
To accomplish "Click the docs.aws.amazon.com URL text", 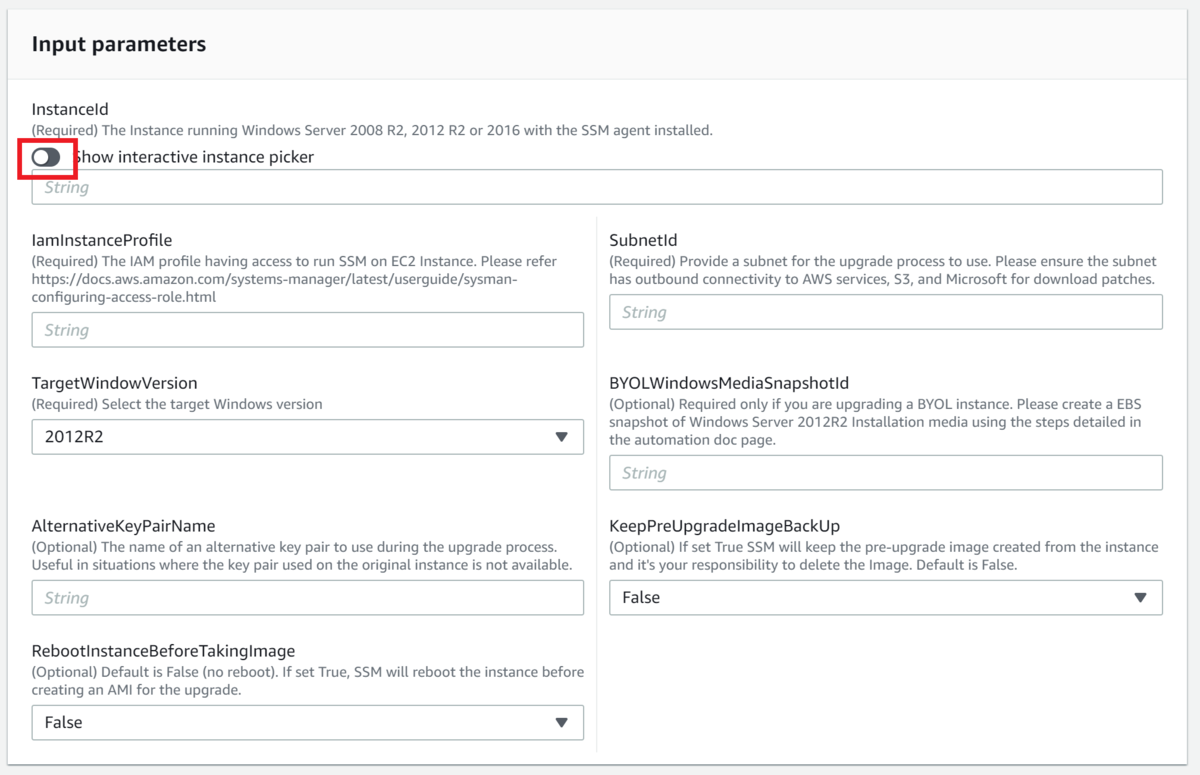I will (x=274, y=288).
